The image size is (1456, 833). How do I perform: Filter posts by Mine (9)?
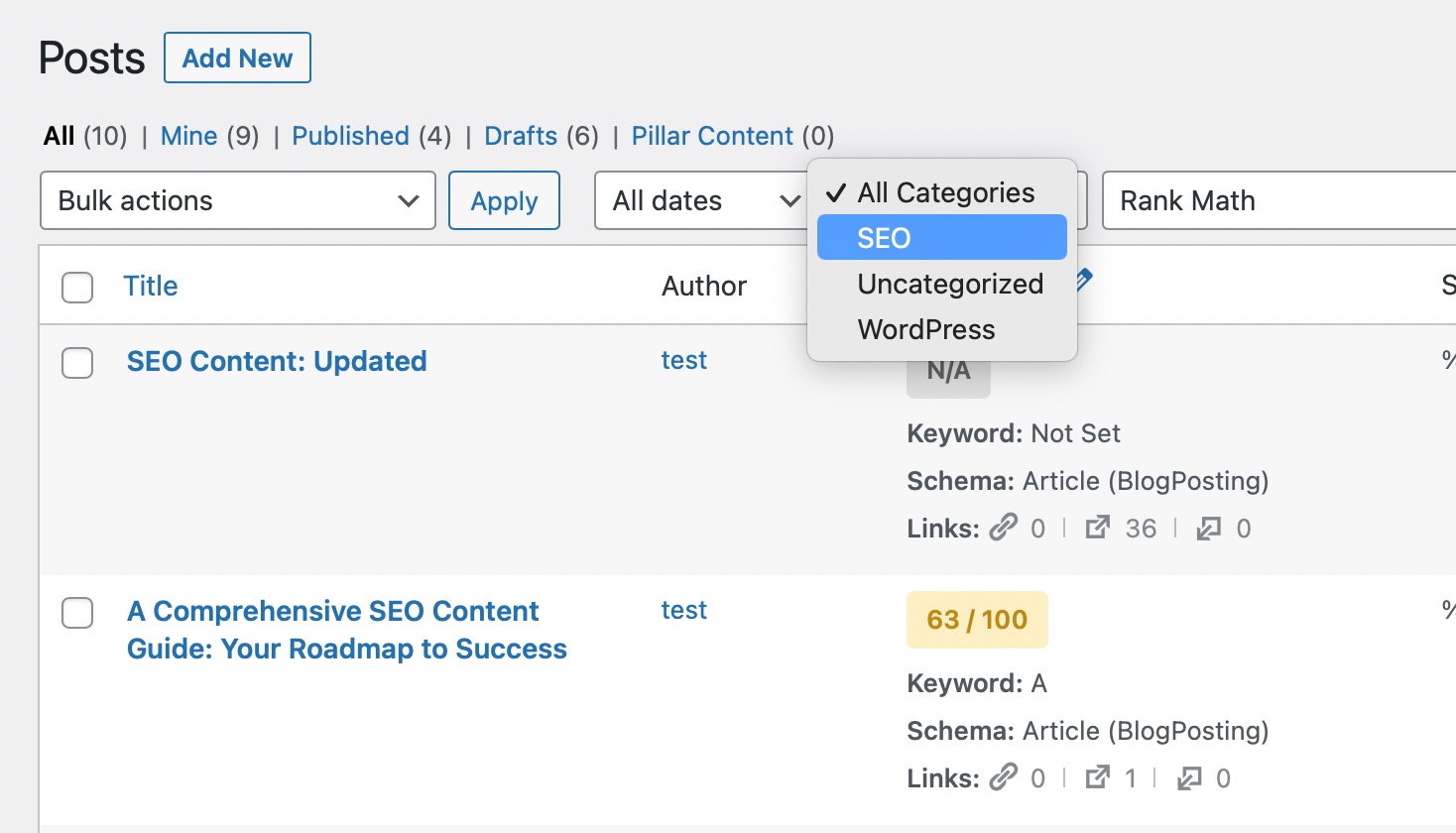click(x=209, y=136)
